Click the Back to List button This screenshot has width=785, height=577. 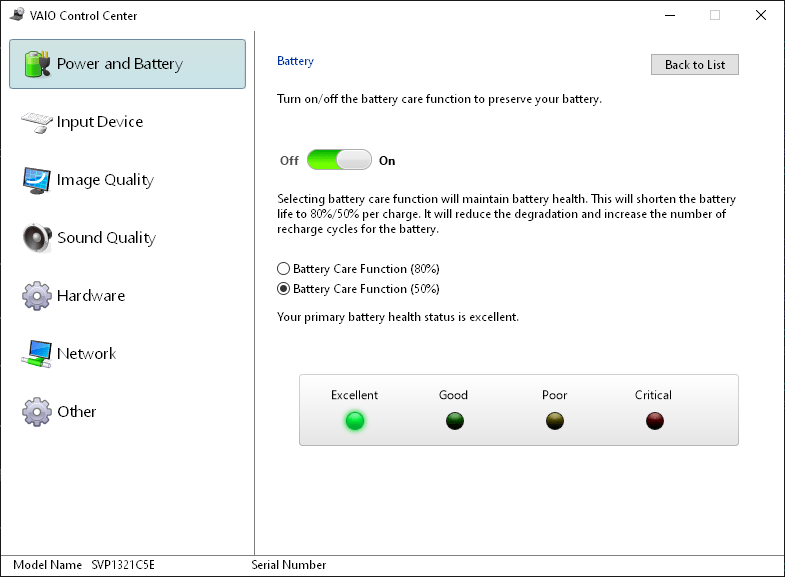695,65
